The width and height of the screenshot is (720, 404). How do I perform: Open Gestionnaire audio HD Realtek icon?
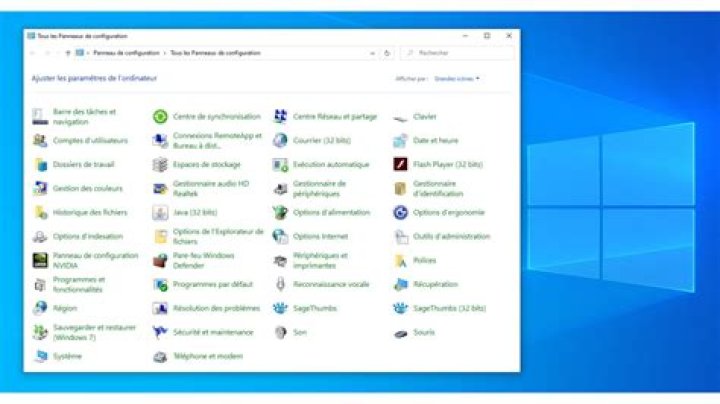tap(160, 188)
